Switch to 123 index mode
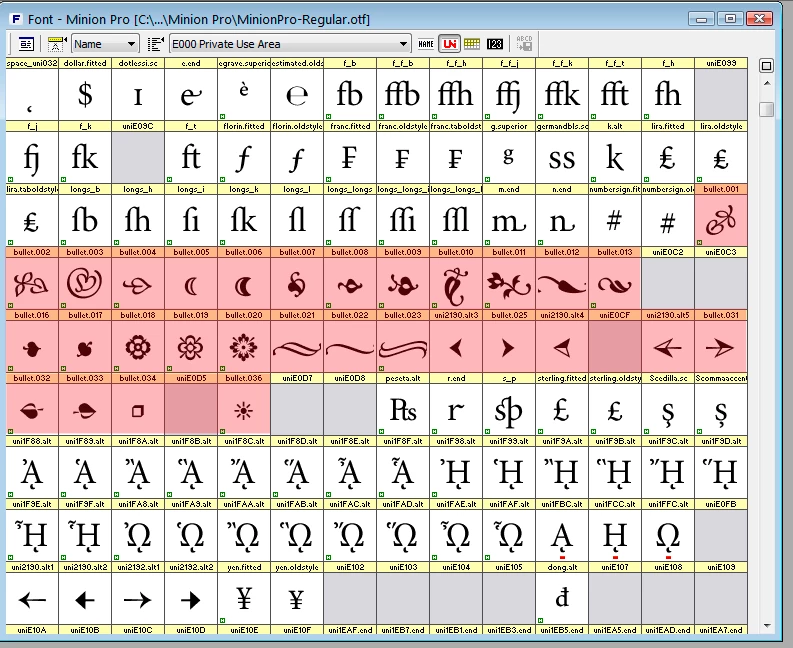Viewport: 793px width, 648px height. pos(495,45)
